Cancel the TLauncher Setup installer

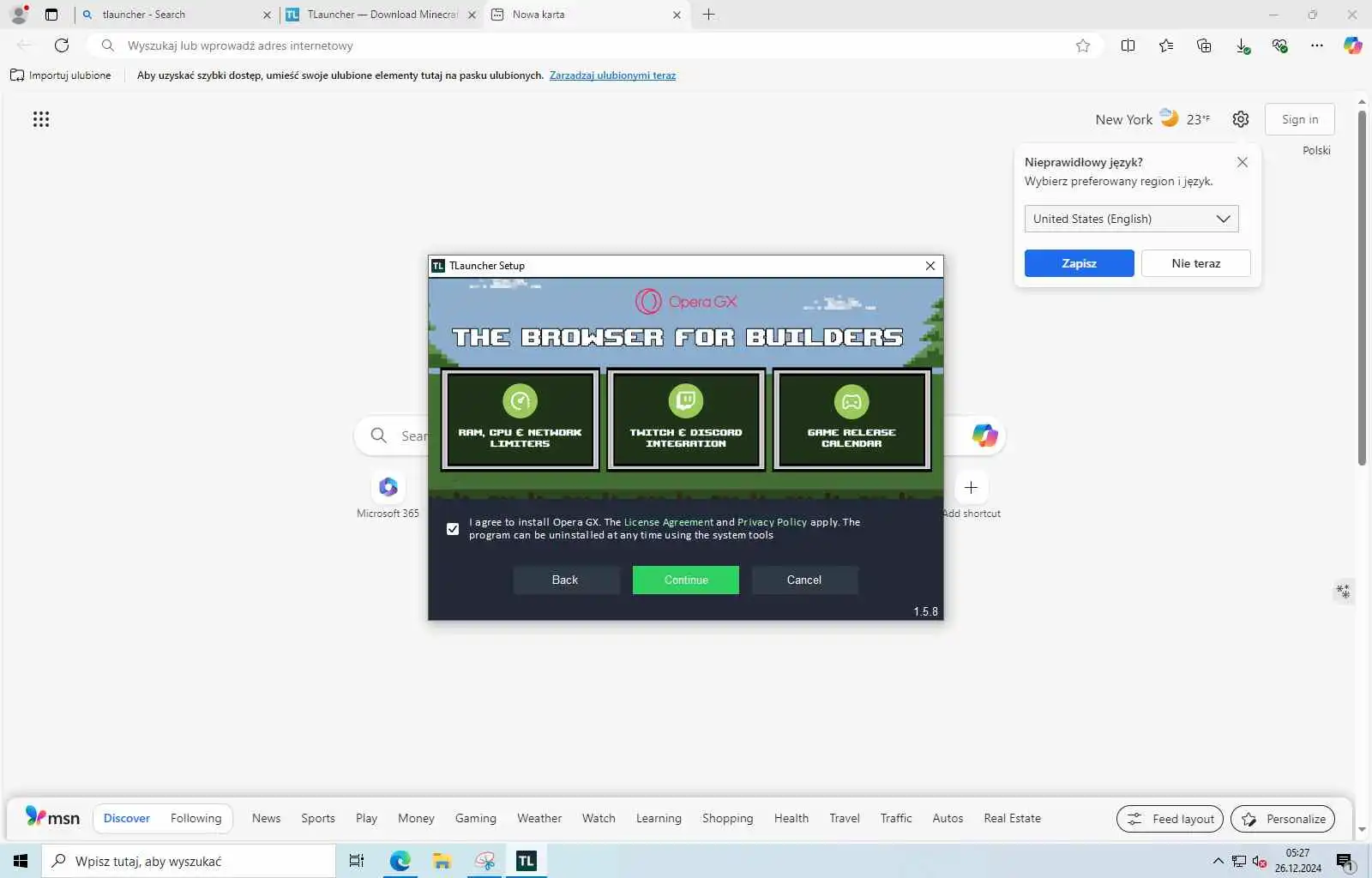(x=804, y=580)
